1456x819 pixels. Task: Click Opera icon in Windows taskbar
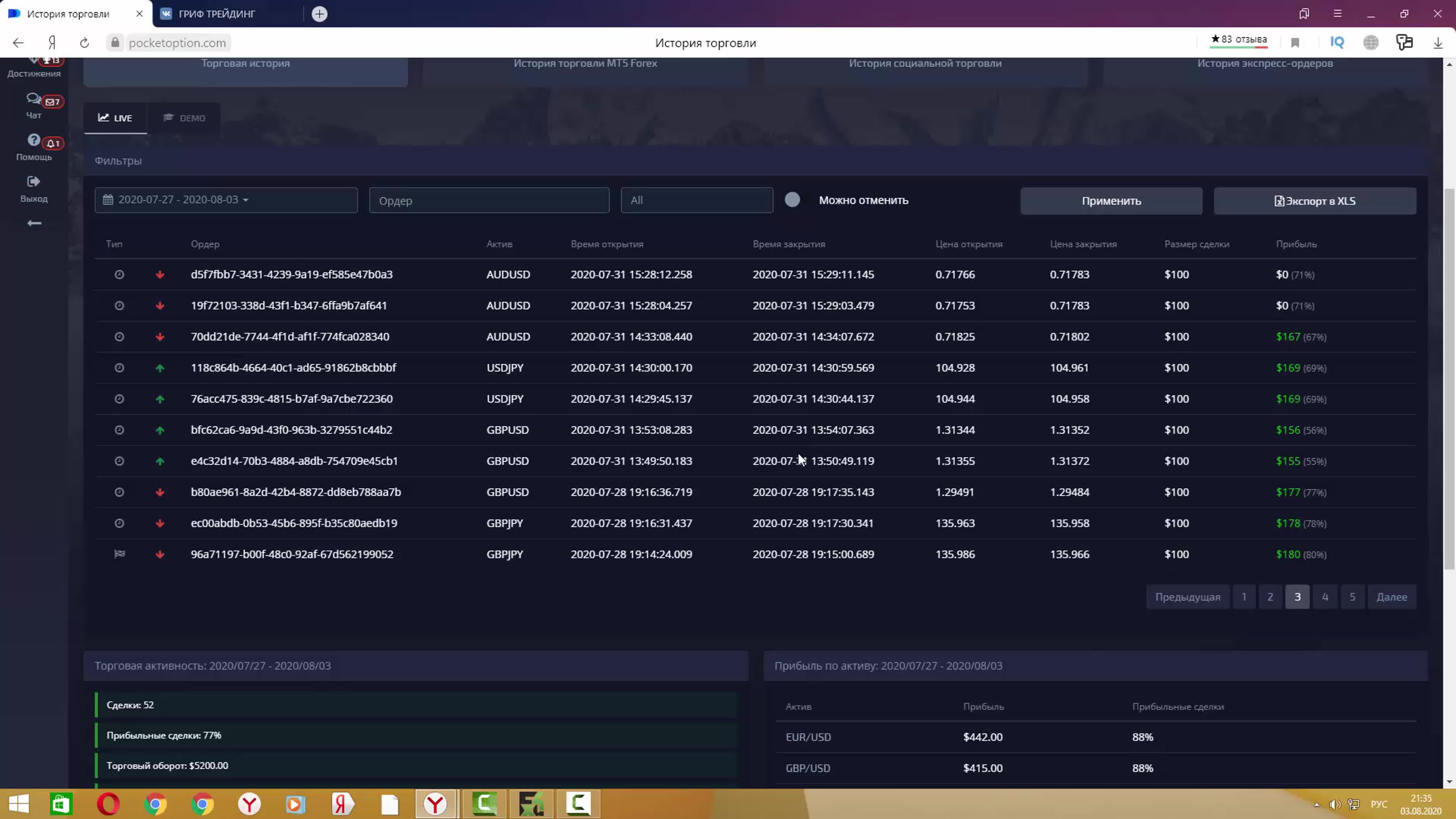[x=108, y=804]
